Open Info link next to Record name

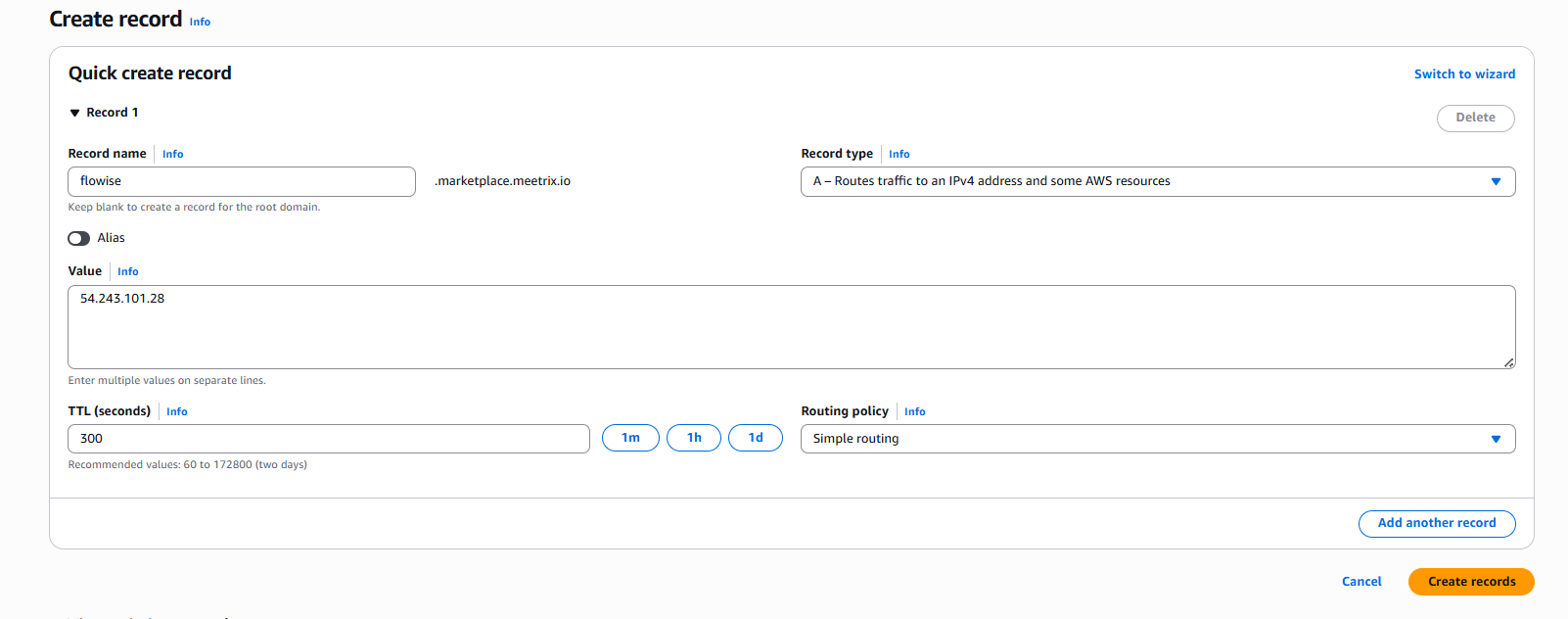point(173,154)
